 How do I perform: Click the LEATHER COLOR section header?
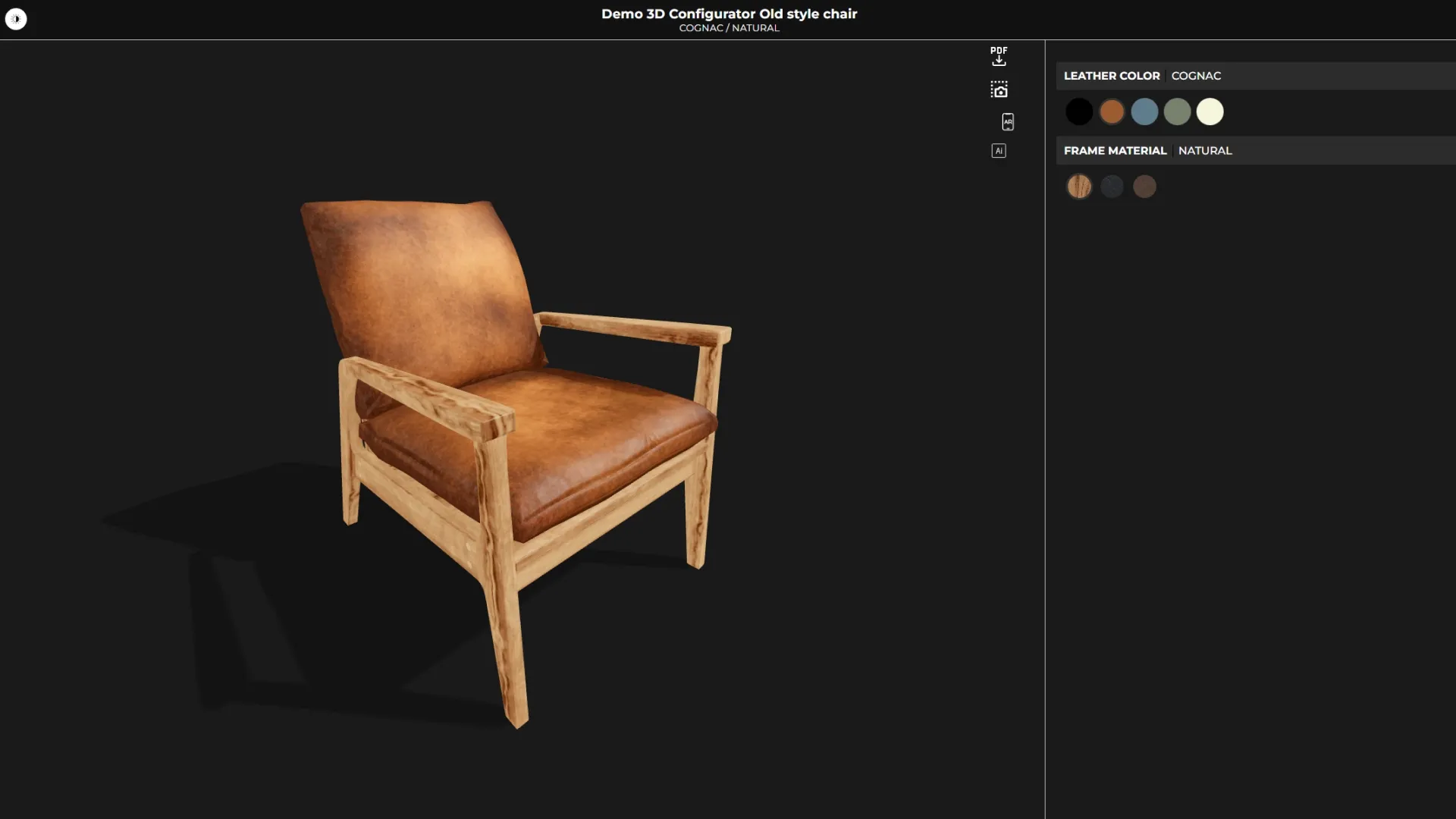[1111, 75]
